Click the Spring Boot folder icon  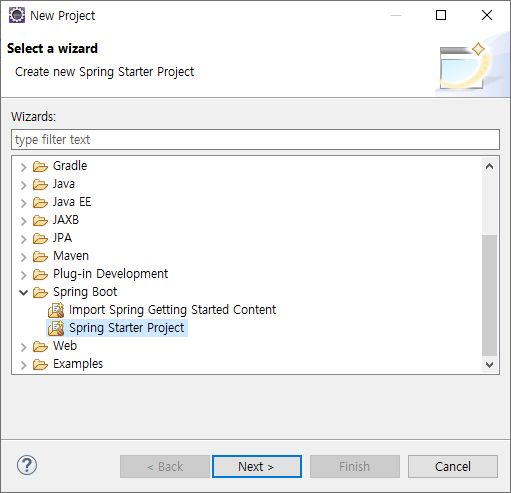tap(40, 292)
